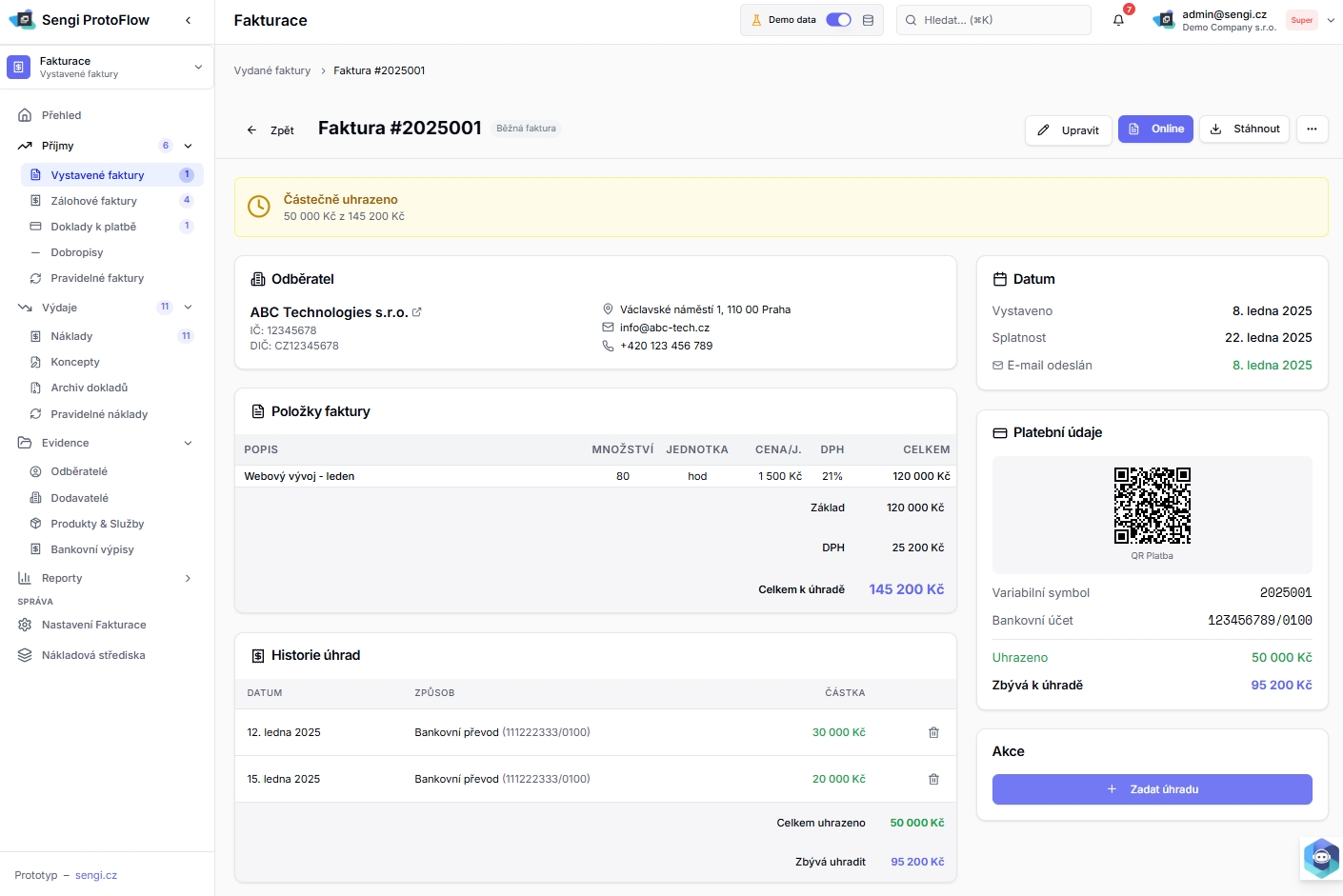Collapse the Příjmy section
The height and width of the screenshot is (896, 1343).
pyautogui.click(x=188, y=146)
